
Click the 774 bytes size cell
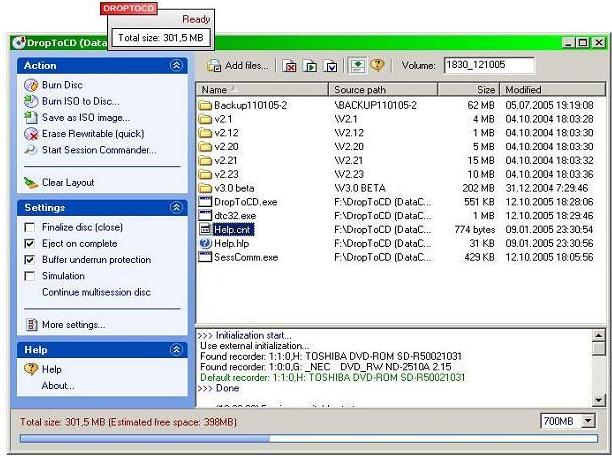[475, 230]
